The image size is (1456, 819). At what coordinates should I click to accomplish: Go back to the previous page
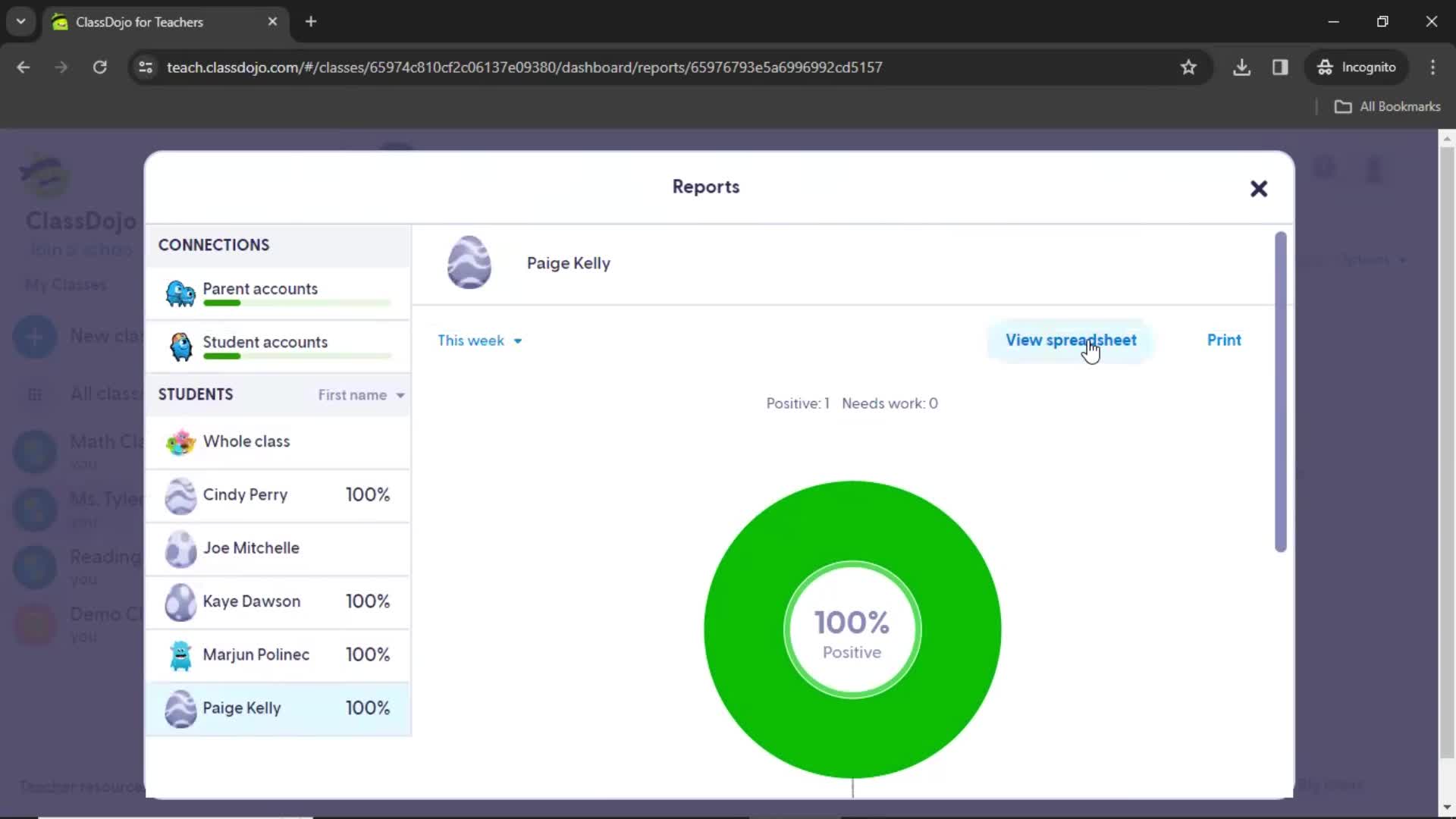[x=24, y=67]
